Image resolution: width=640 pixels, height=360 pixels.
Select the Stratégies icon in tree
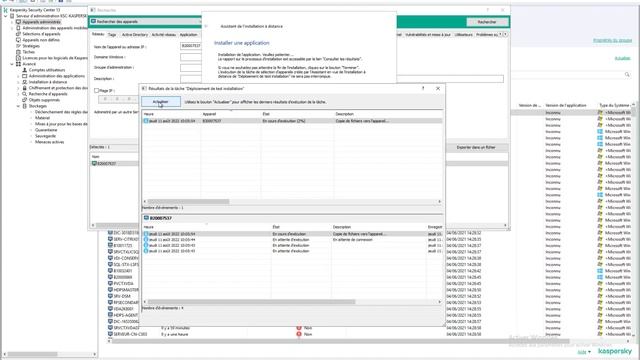(x=18, y=46)
